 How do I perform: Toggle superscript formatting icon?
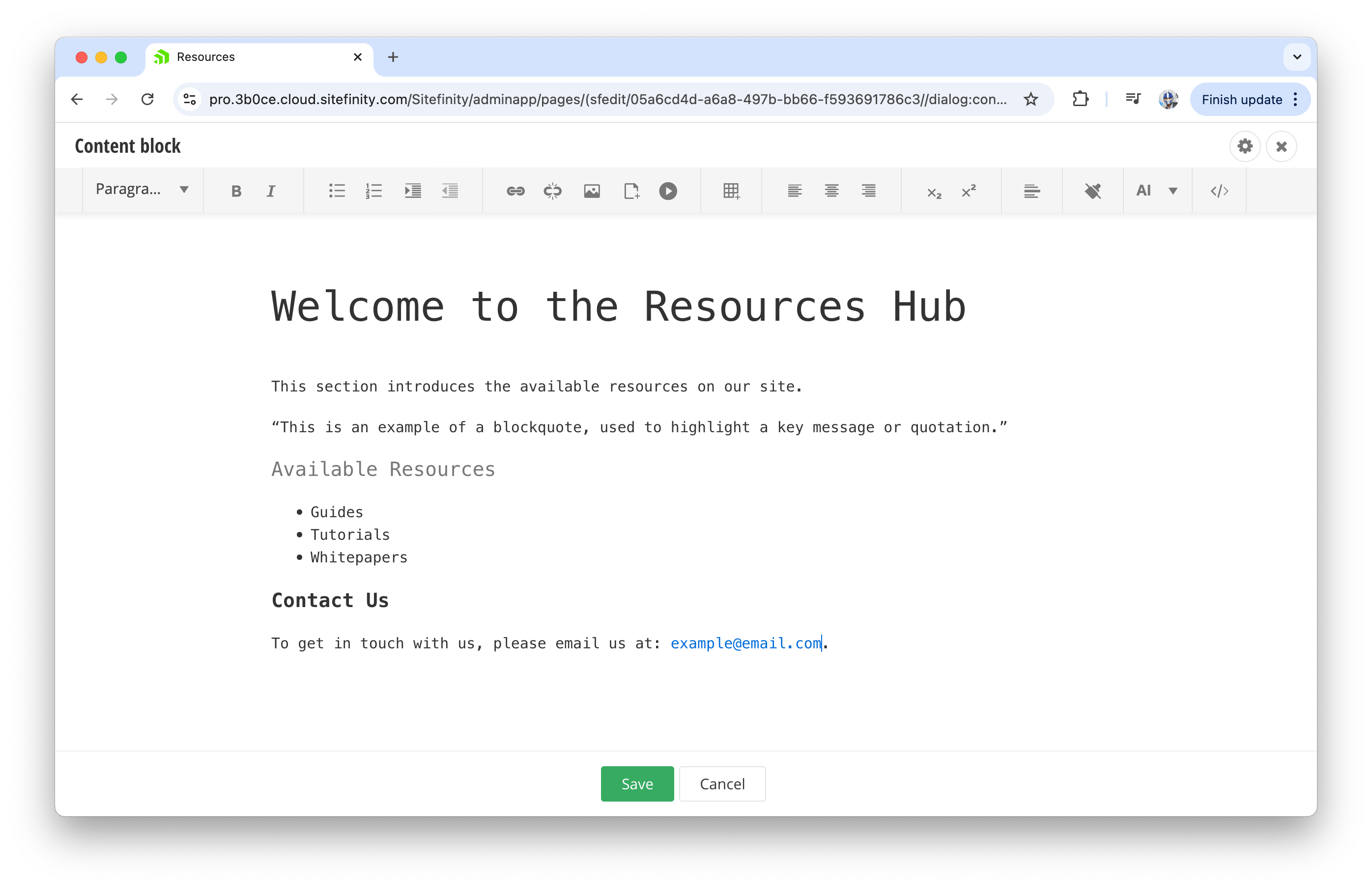[x=968, y=190]
